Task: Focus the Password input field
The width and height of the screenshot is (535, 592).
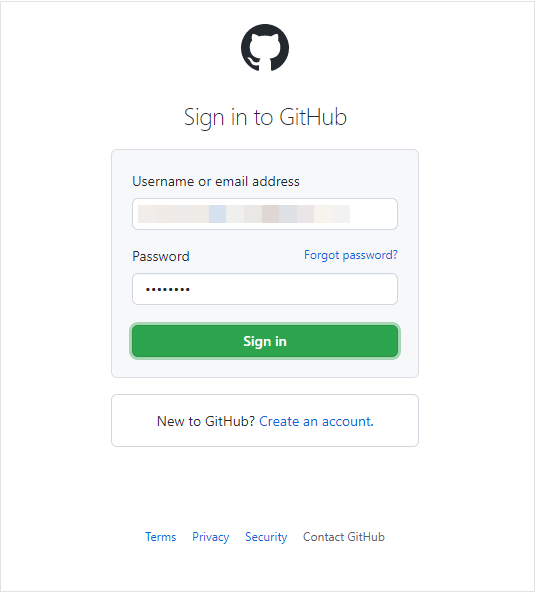Action: [265, 289]
